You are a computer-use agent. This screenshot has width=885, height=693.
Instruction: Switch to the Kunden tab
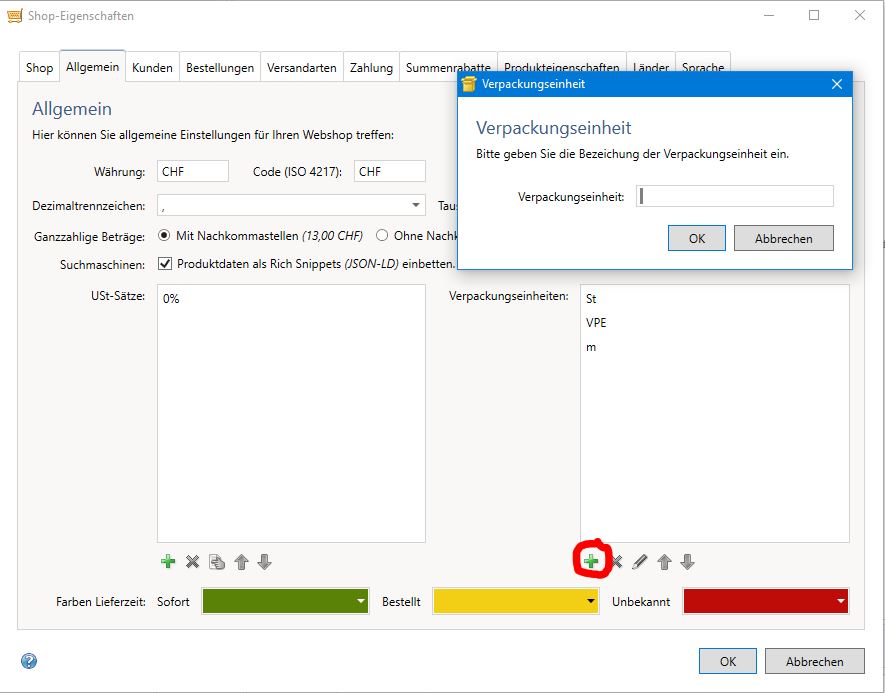(152, 68)
